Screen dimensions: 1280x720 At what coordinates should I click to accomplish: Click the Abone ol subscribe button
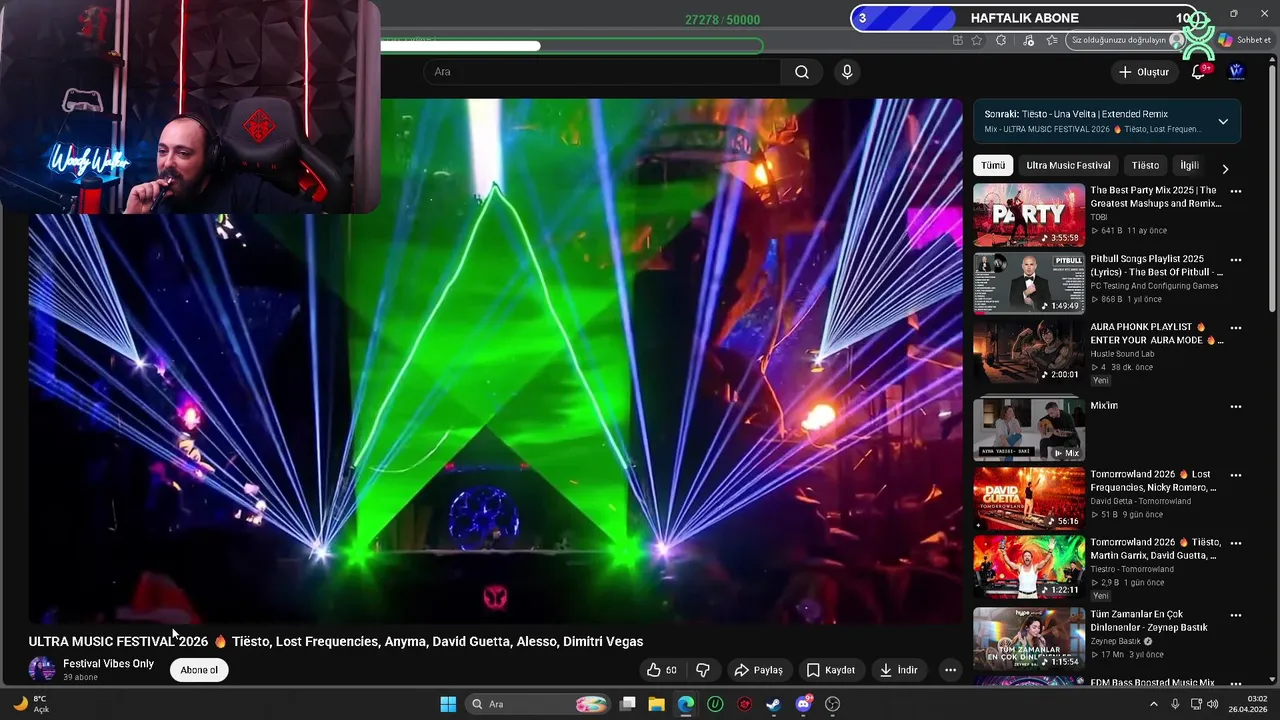pyautogui.click(x=199, y=670)
